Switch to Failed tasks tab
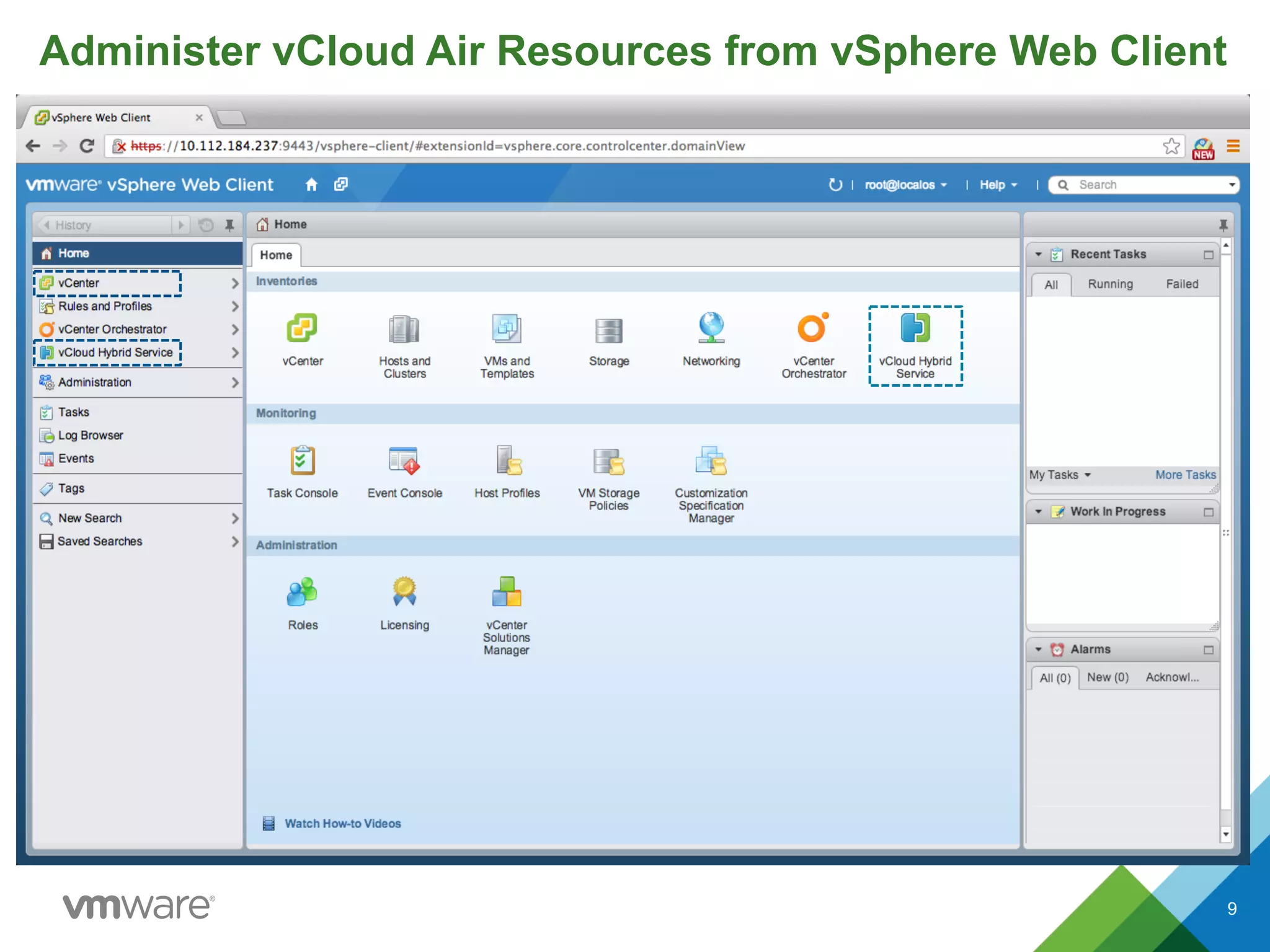The image size is (1270, 952). coord(1182,284)
